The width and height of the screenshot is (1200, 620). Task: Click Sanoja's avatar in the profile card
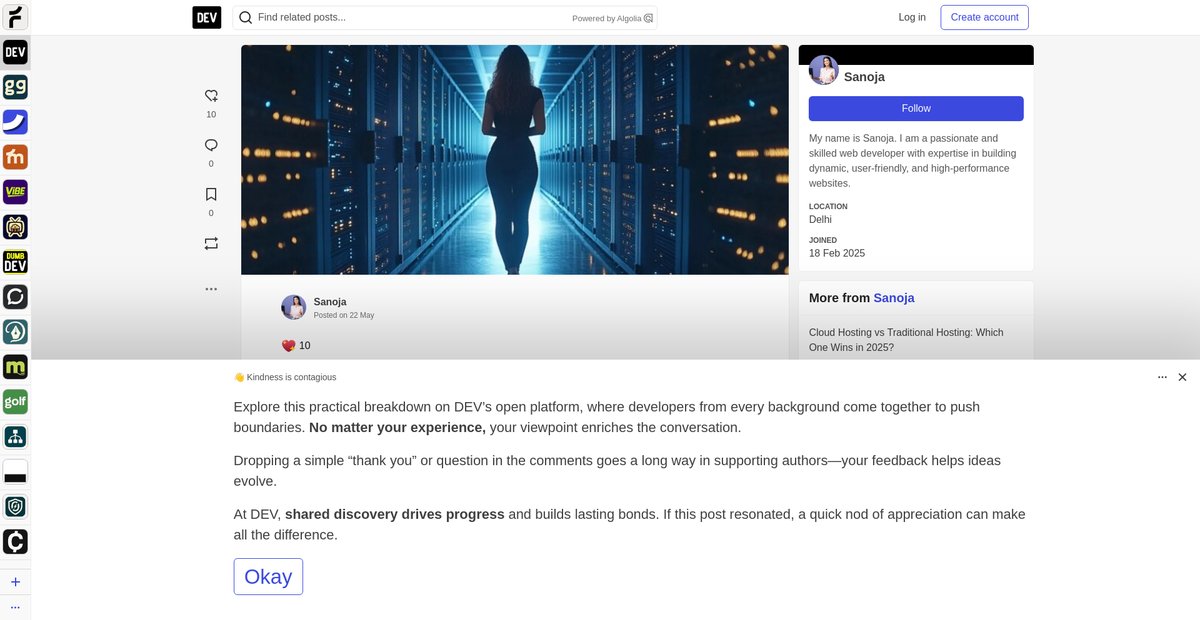[x=824, y=70]
